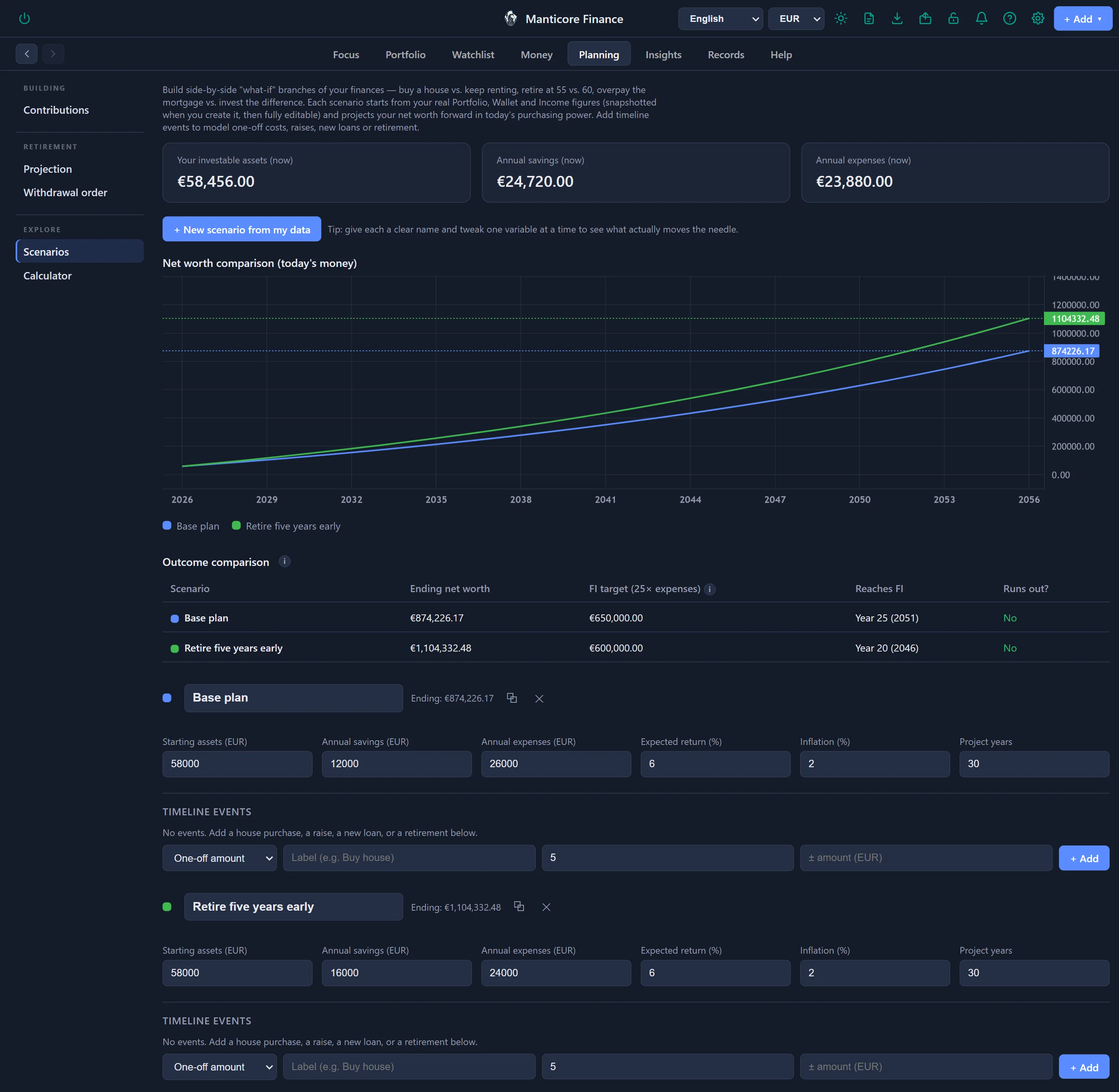
Task: Edit the Base plan scenario name field
Action: point(293,698)
